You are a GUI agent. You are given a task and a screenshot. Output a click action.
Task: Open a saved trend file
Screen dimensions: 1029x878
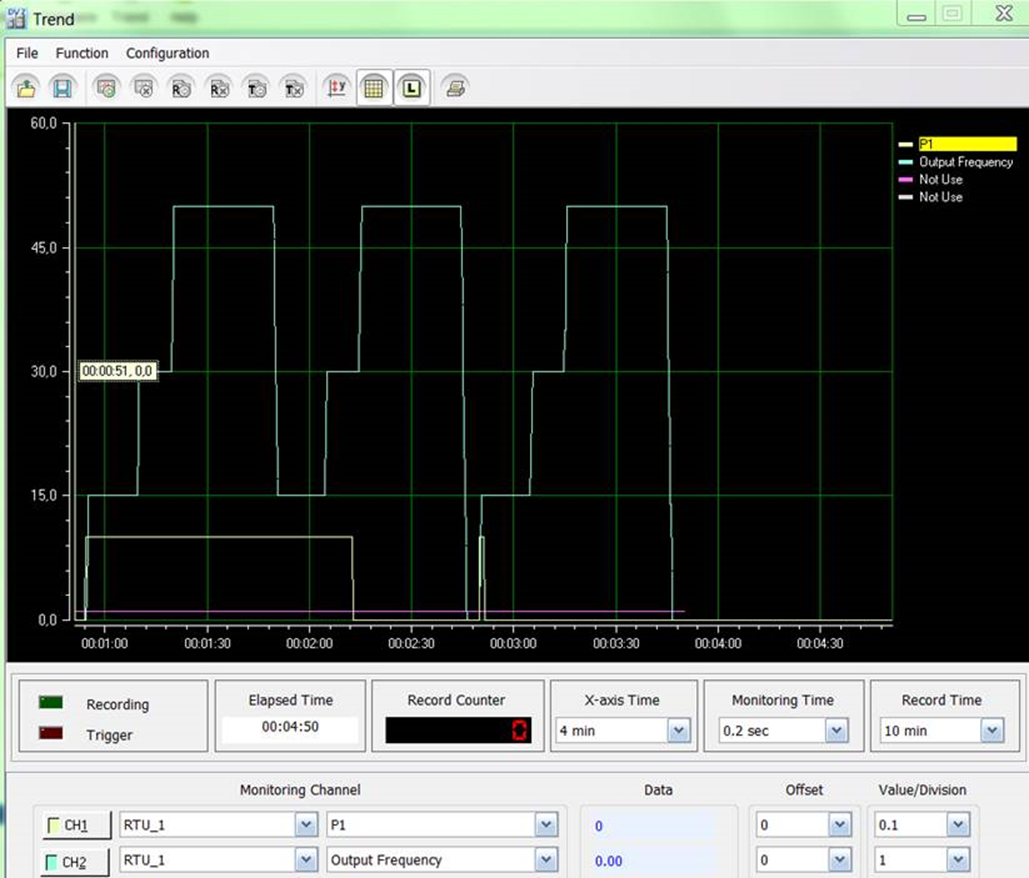27,87
